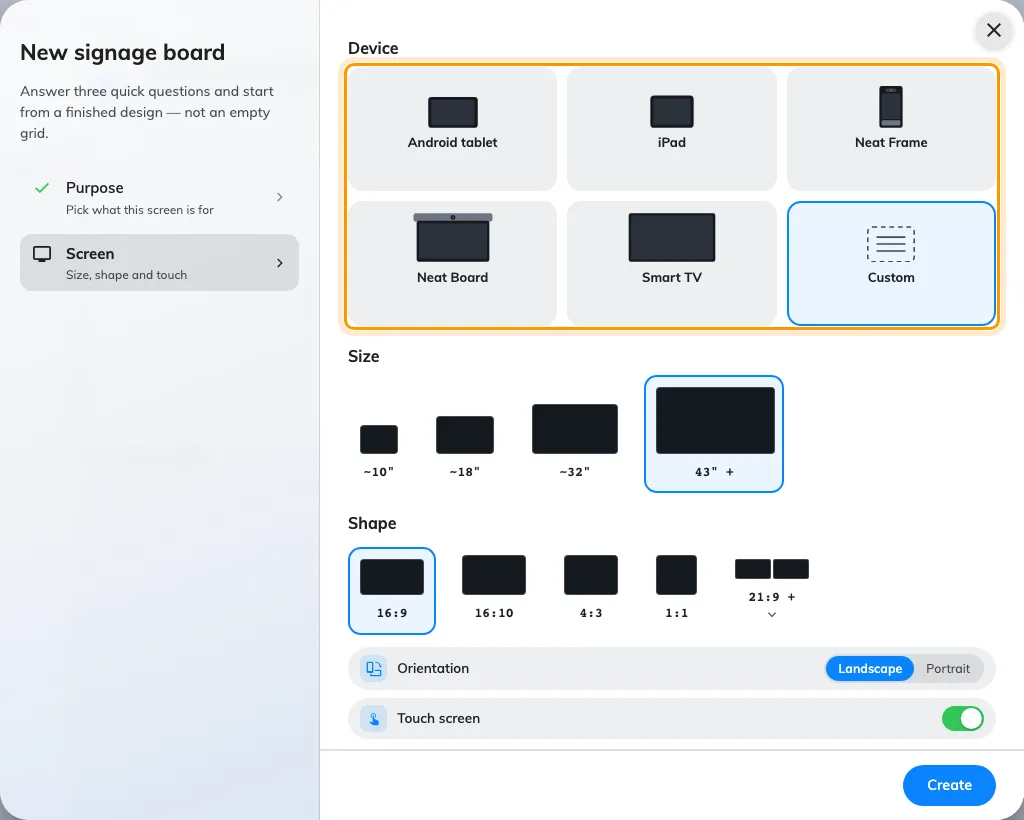
Task: Open the Screen step
Action: (159, 262)
